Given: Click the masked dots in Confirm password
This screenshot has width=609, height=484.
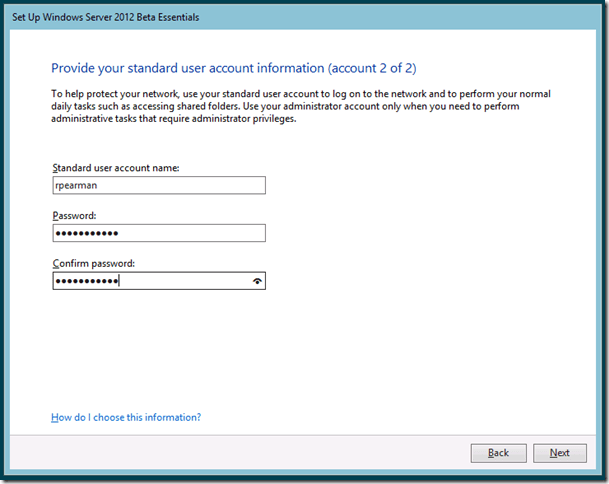Looking at the screenshot, I should (86, 282).
